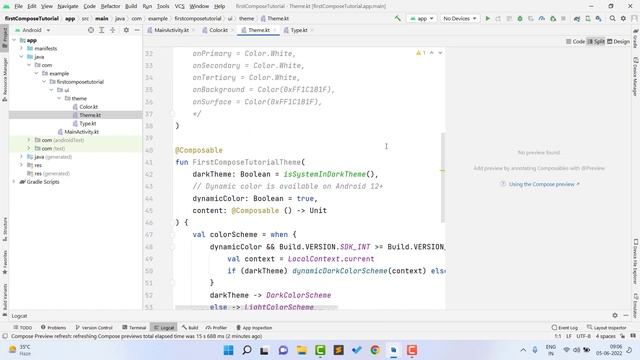Image resolution: width=640 pixels, height=360 pixels.
Task: Open Chrome from the taskbar
Action: (375, 350)
